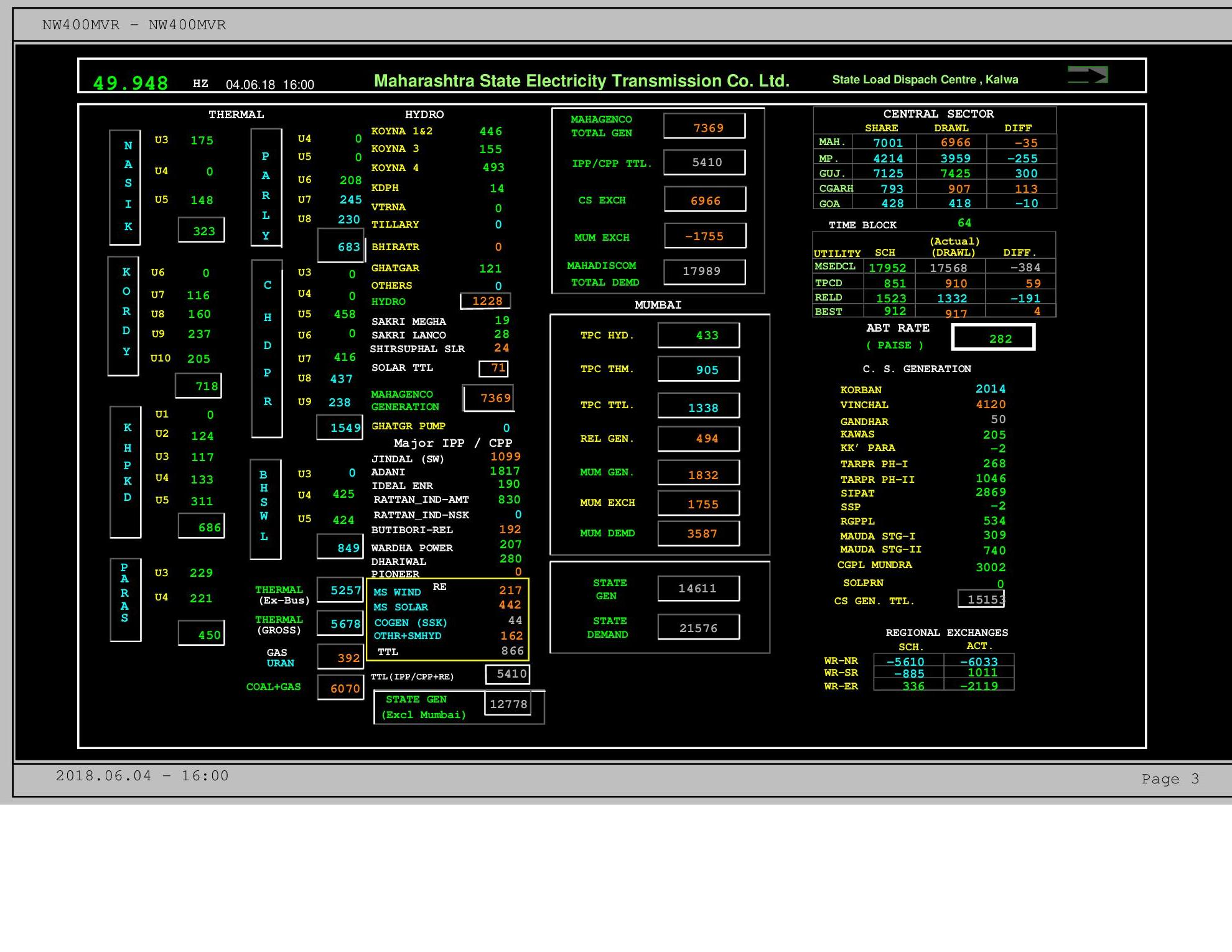Viewport: 1232px width, 952px height.
Task: Select the KHPKD station total box 686
Action: (201, 526)
